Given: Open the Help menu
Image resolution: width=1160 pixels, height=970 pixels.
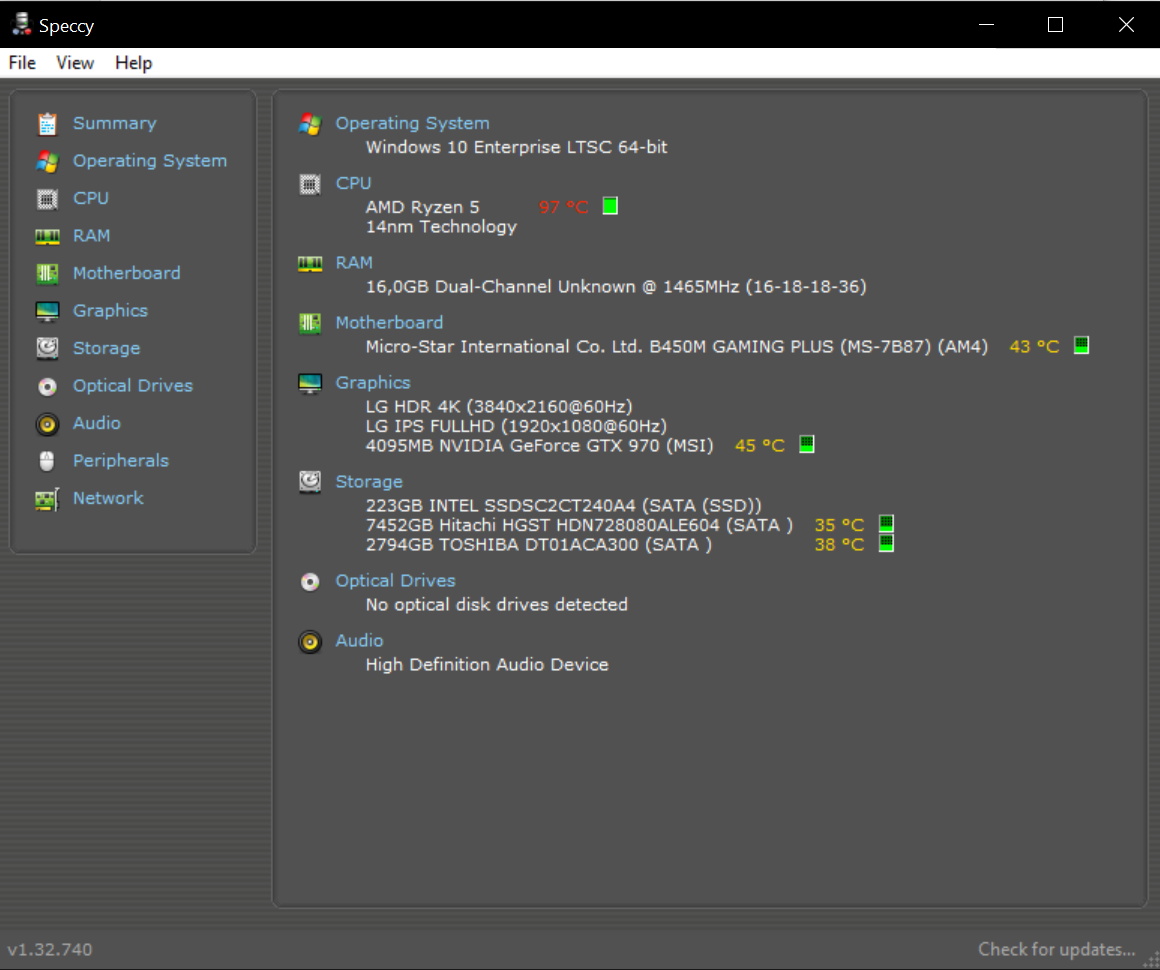Looking at the screenshot, I should 133,63.
